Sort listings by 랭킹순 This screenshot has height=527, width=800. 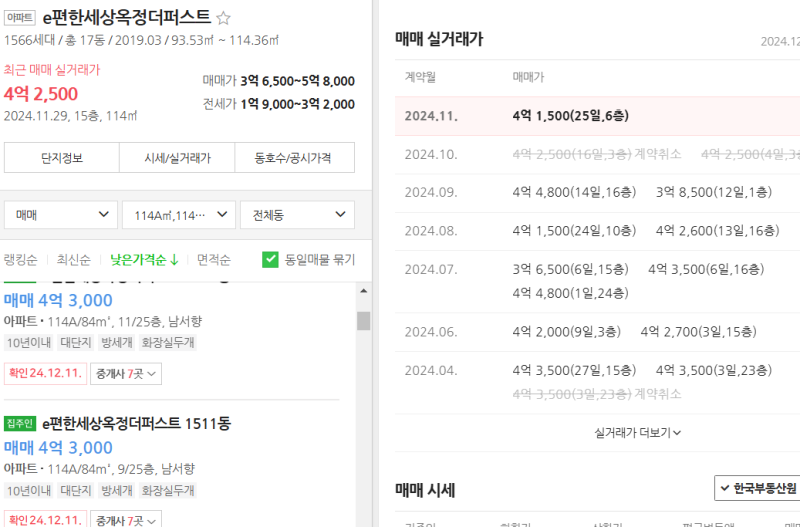tap(20, 260)
